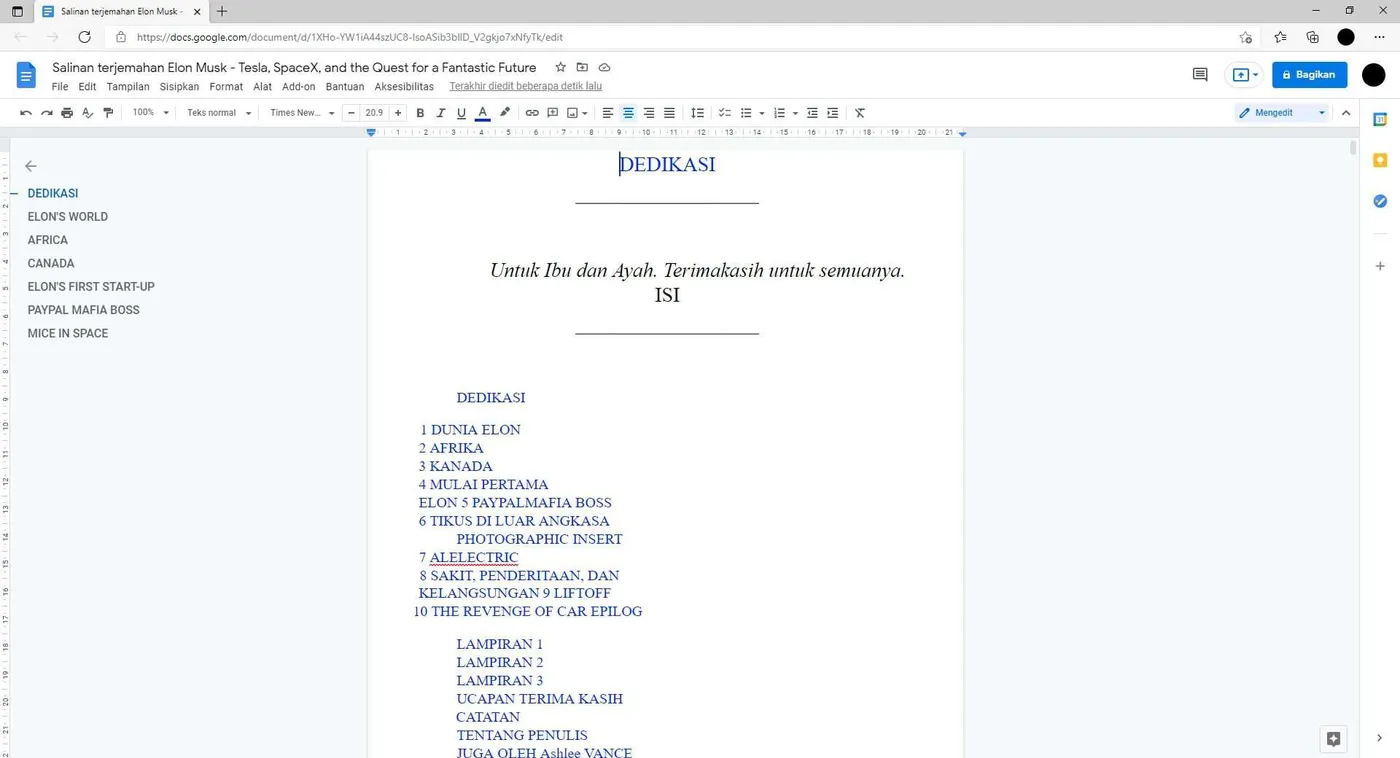Move the document using the folder icon

[582, 67]
